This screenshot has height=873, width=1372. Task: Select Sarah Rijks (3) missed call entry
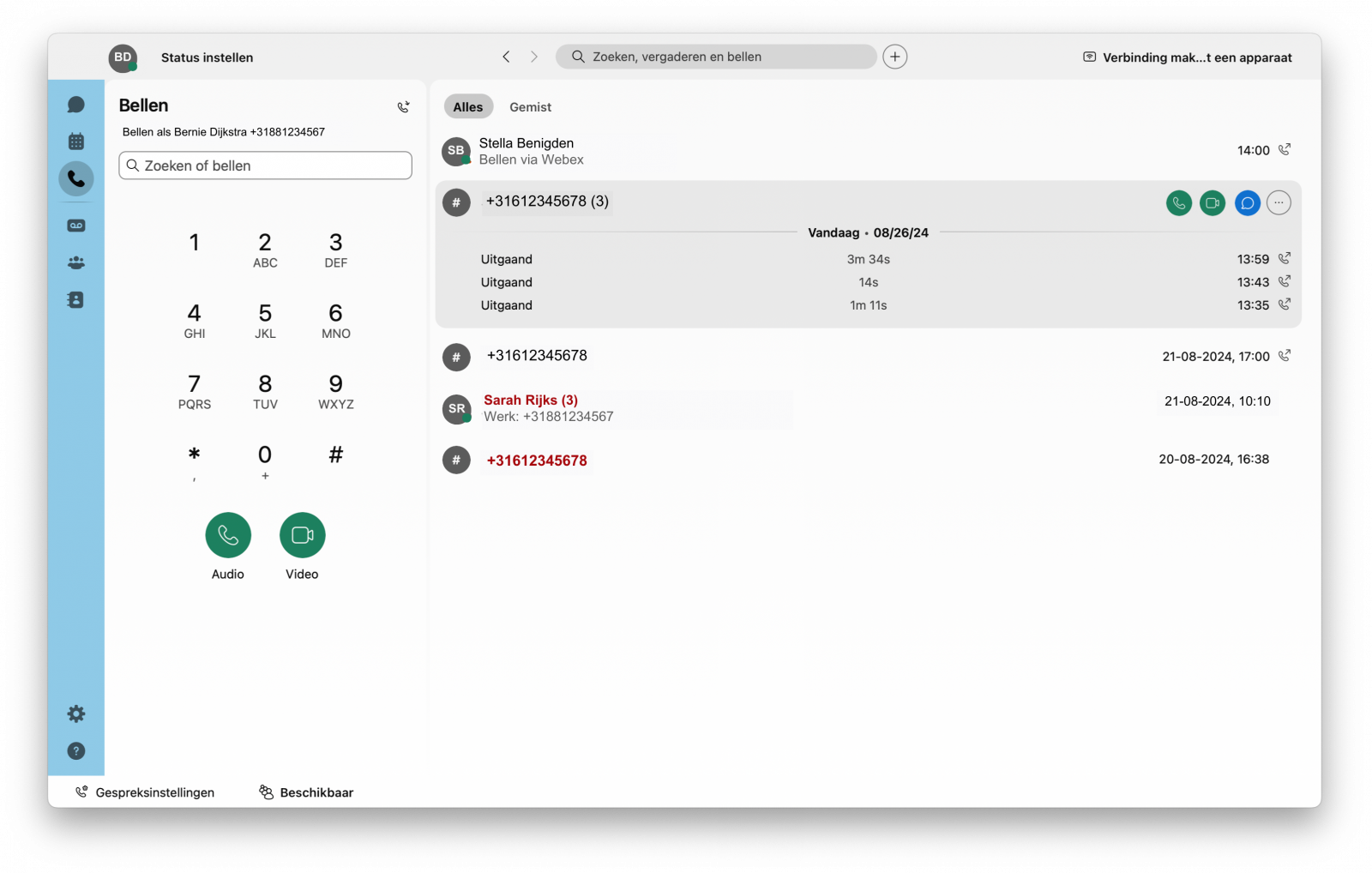pos(868,408)
